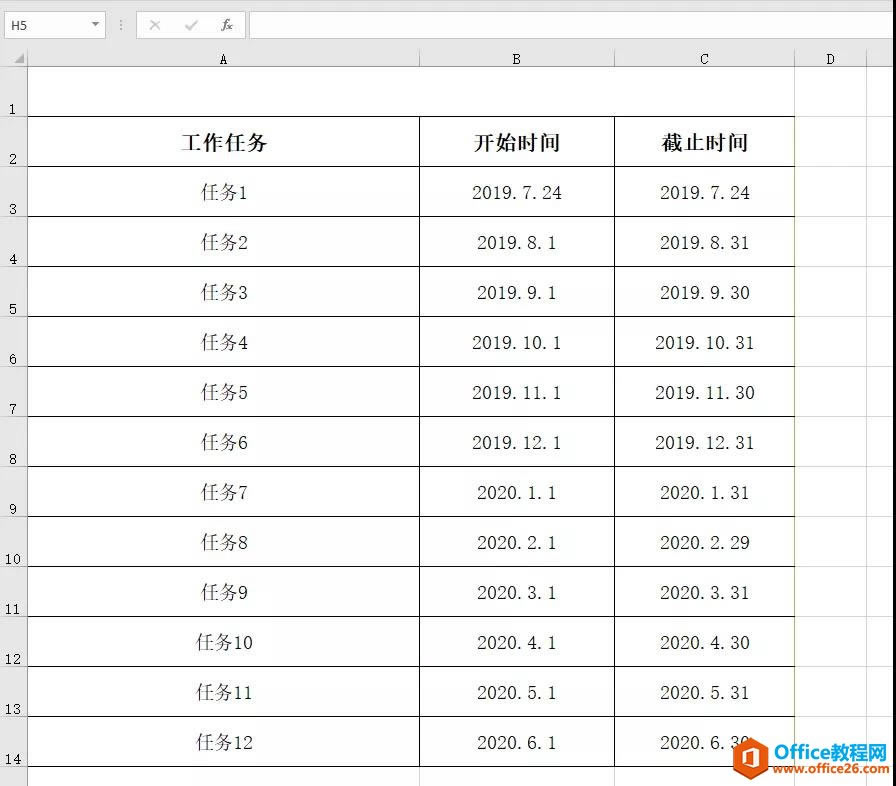The height and width of the screenshot is (786, 896).
Task: Click start date cell 2020.4.1
Action: tap(517, 641)
